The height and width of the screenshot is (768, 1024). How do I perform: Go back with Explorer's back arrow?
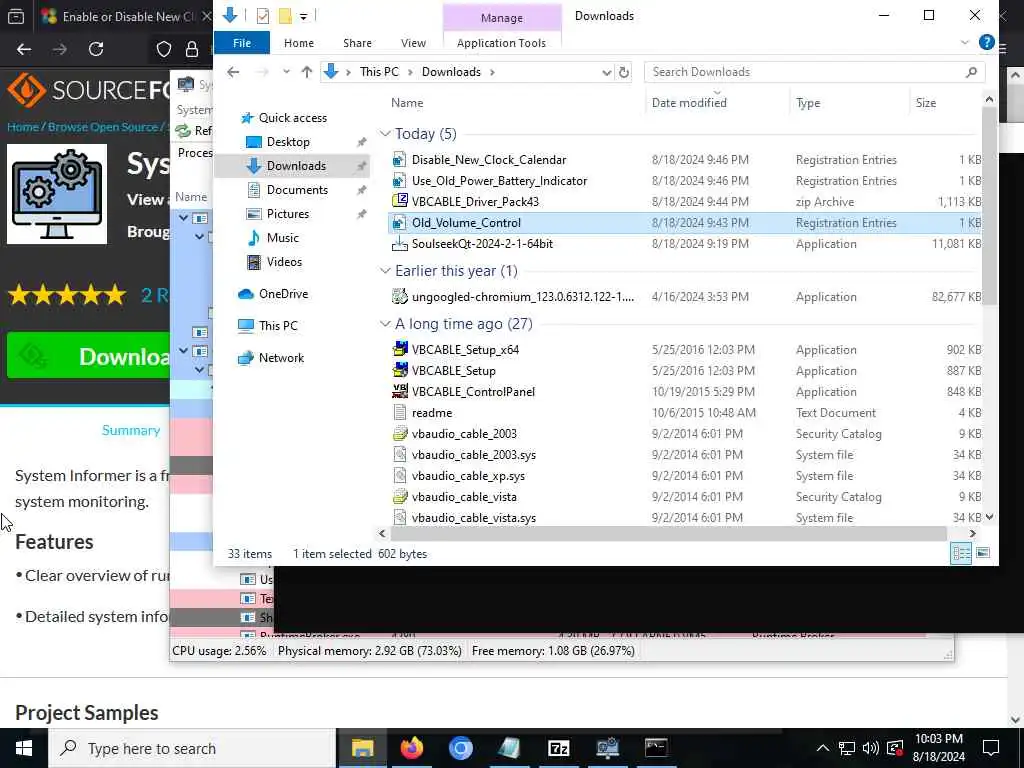tap(233, 72)
